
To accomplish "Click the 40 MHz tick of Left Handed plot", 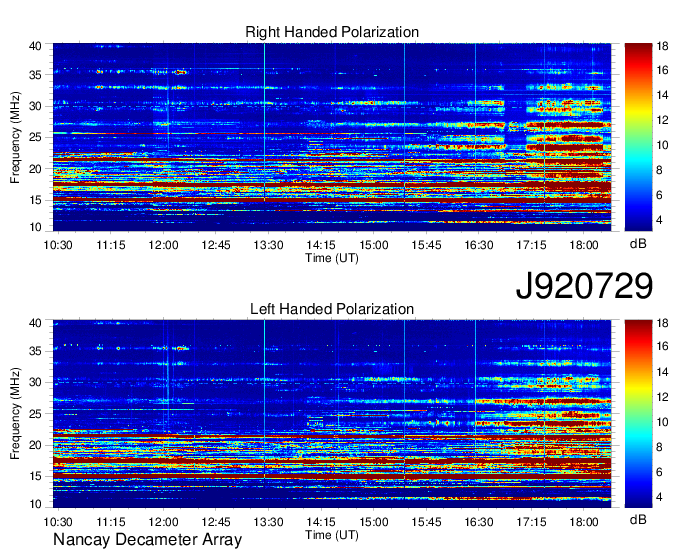I will pos(35,323).
